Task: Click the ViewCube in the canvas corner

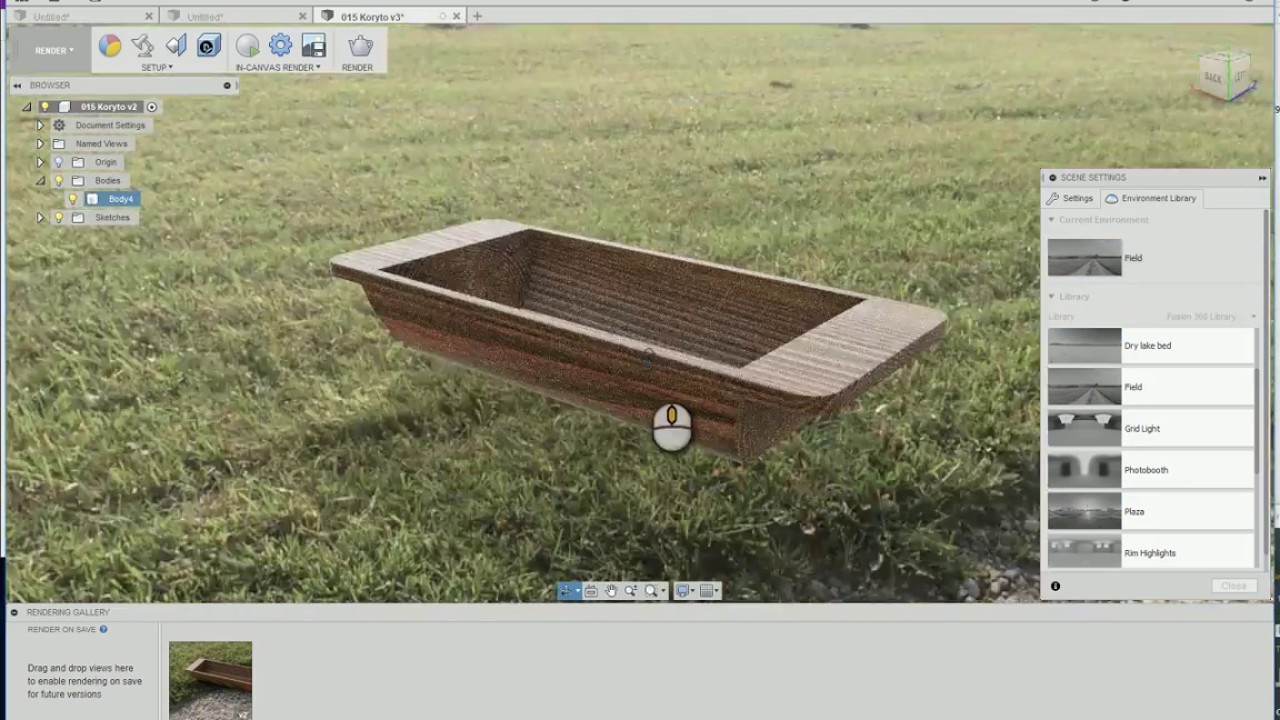Action: tap(1226, 76)
